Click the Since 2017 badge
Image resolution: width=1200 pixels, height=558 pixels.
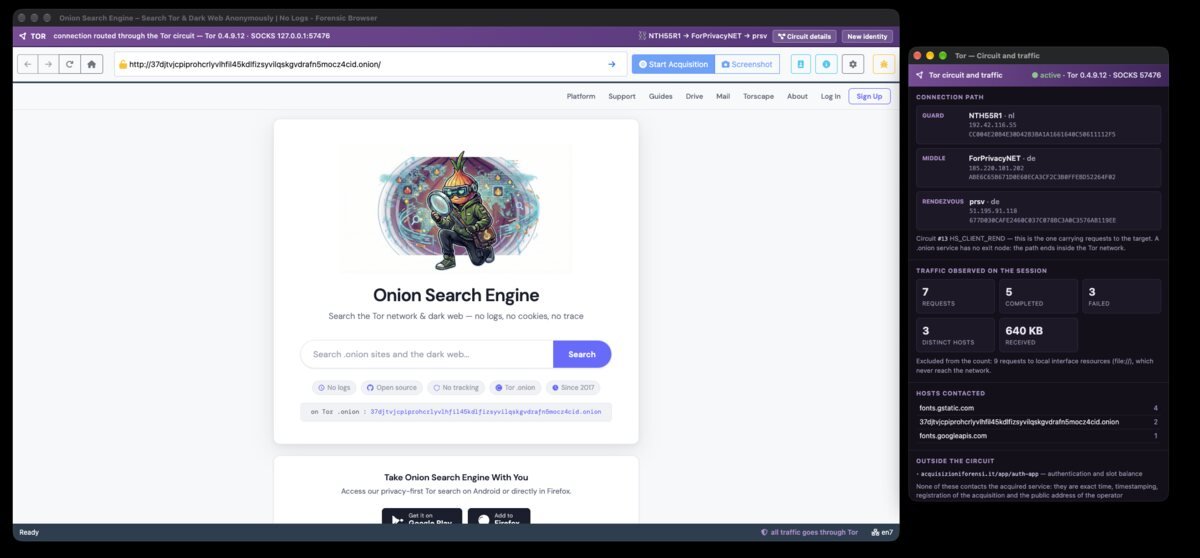573,387
